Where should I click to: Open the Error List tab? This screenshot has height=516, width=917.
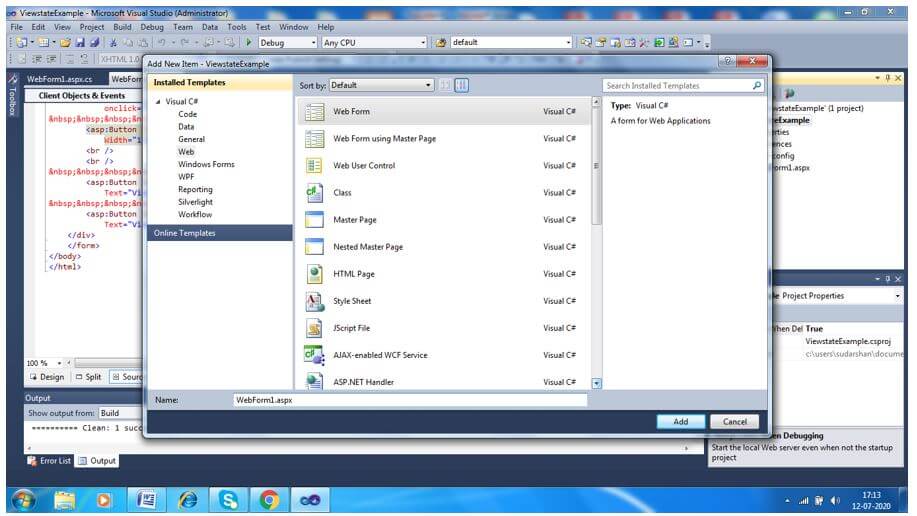(x=50, y=461)
